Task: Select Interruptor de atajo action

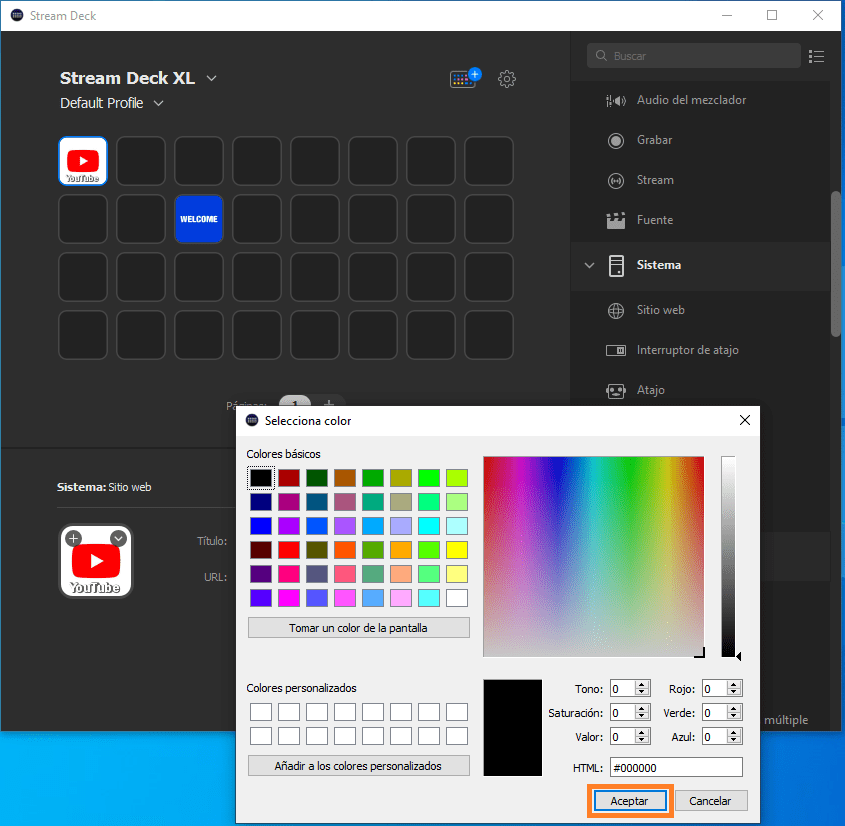Action: [687, 350]
